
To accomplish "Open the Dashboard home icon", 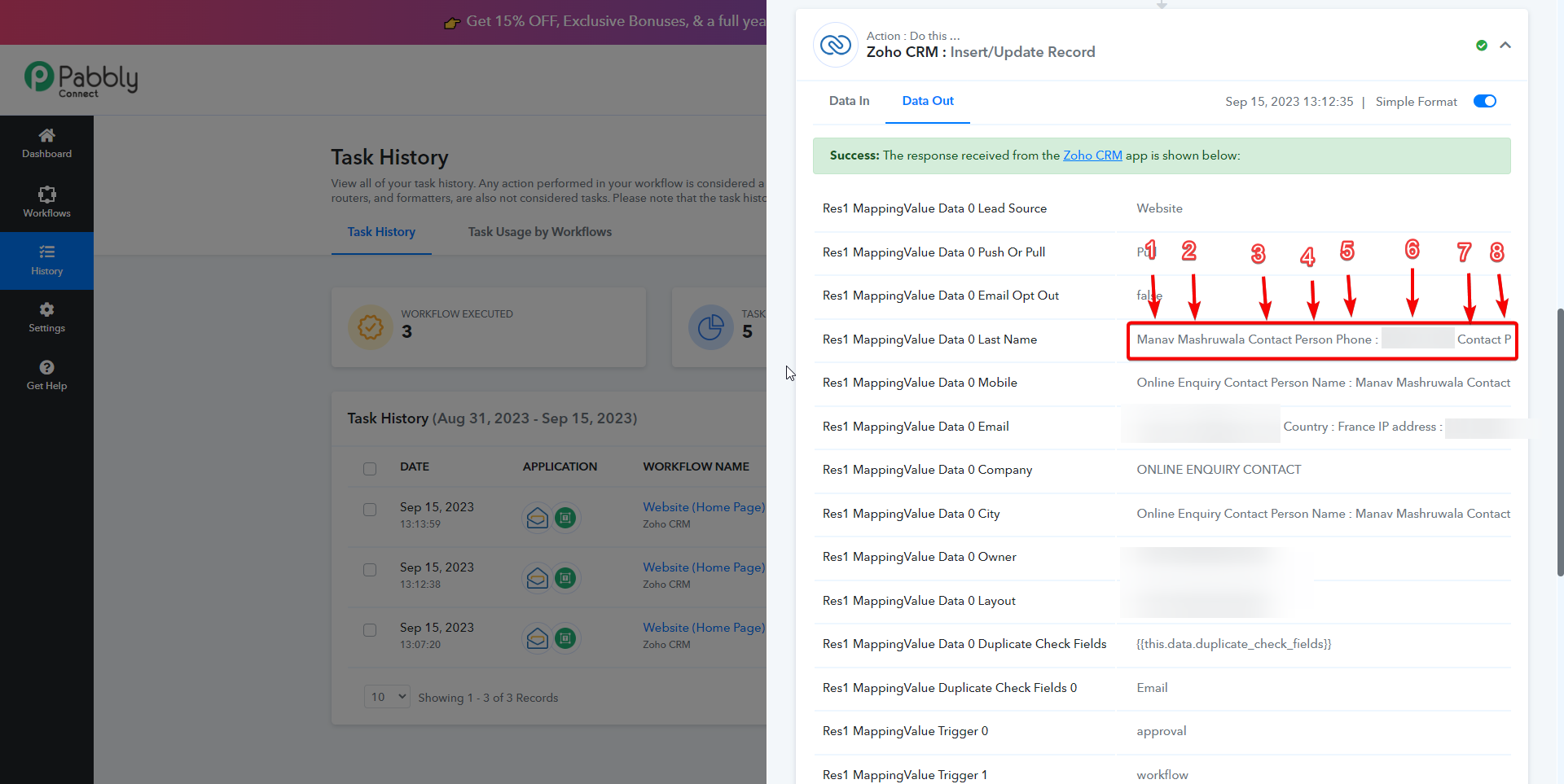I will (x=47, y=135).
